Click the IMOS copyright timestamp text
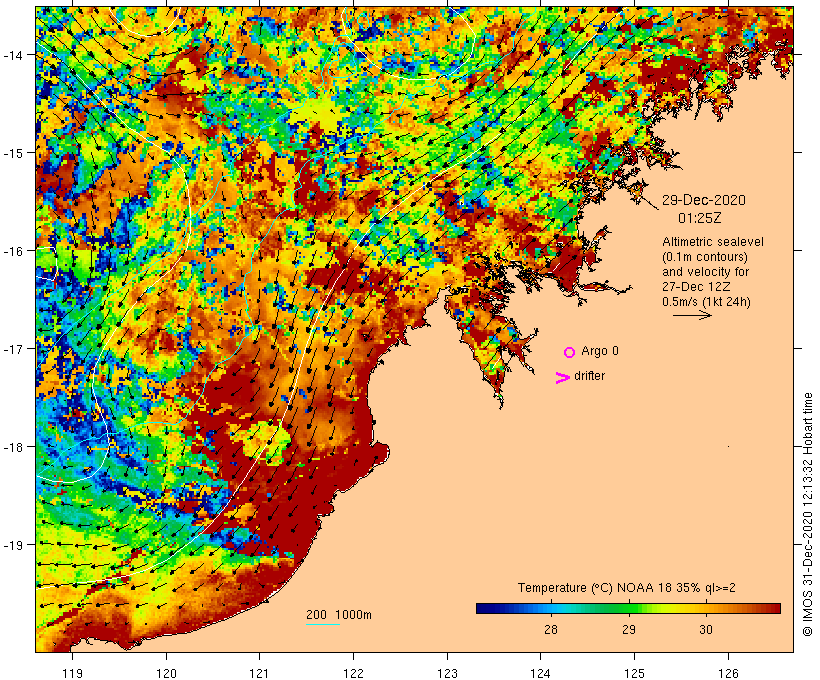The image size is (820, 680). coord(807,514)
